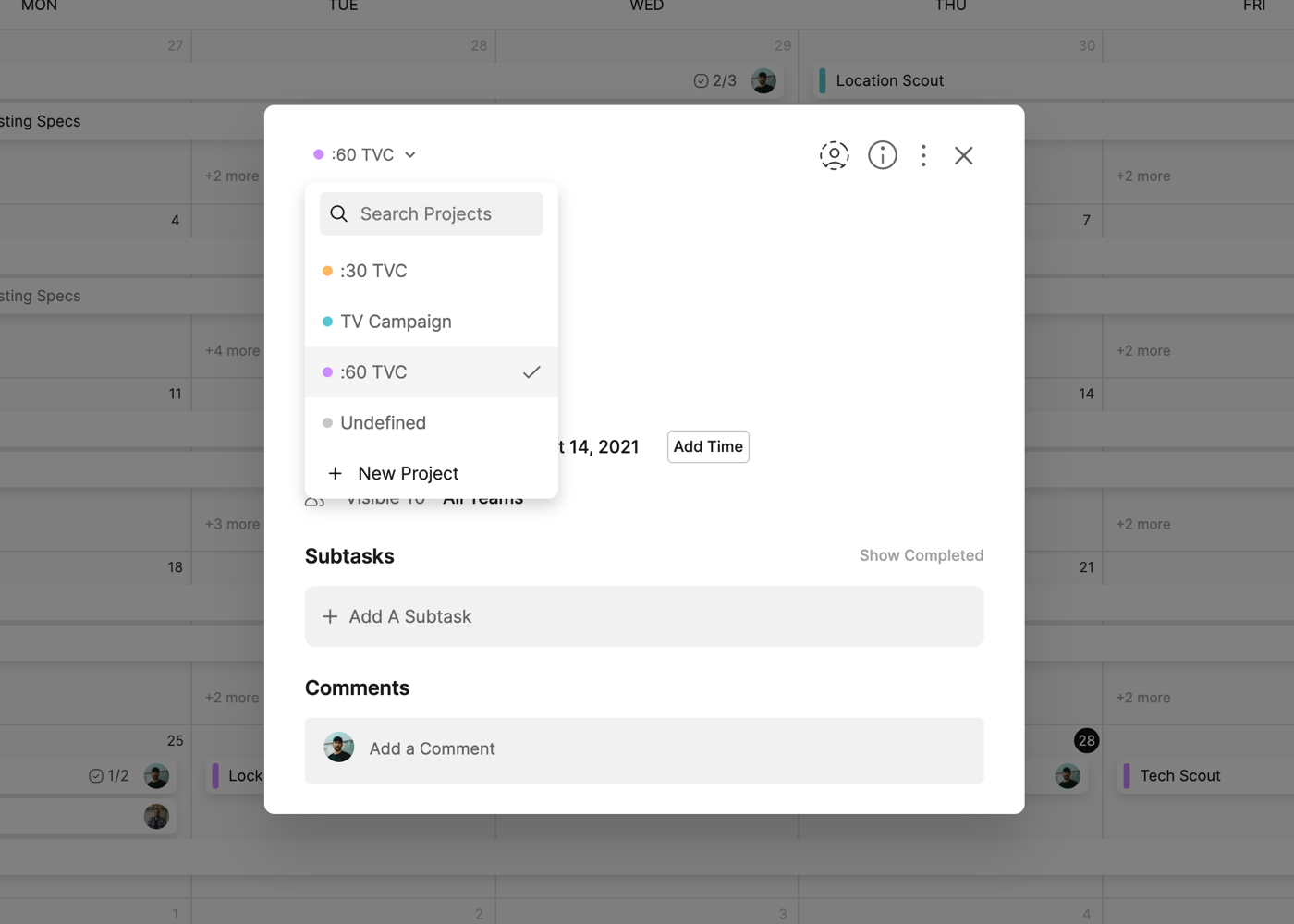Open the three-dot more options menu
Screen dimensions: 1294x924
click(923, 155)
